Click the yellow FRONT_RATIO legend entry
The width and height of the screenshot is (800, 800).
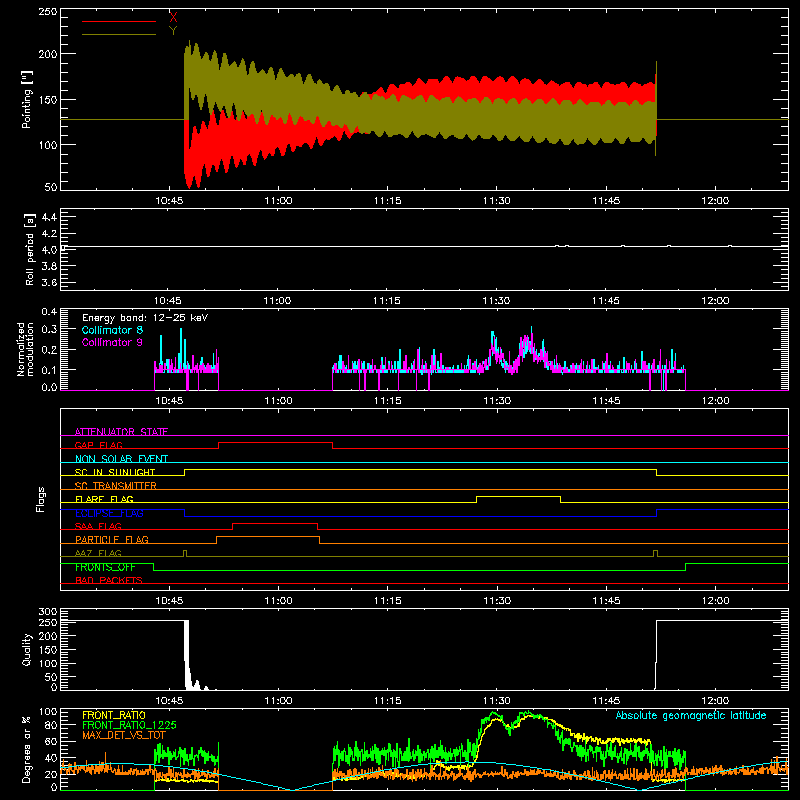pos(114,715)
